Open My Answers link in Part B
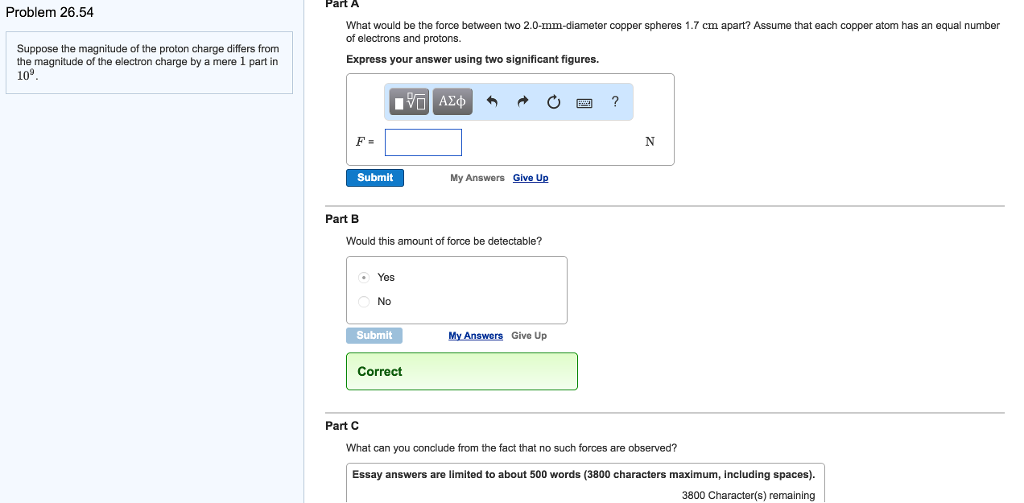The image size is (1024, 503). [x=475, y=336]
